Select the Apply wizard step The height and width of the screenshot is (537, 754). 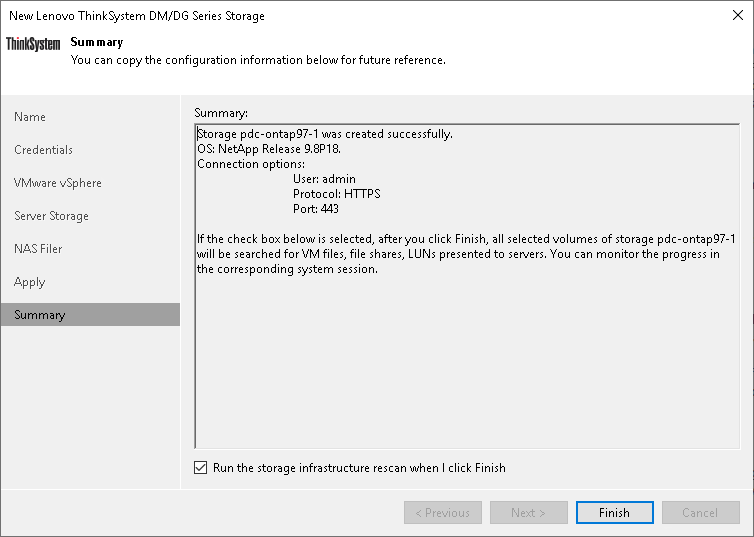(90, 282)
